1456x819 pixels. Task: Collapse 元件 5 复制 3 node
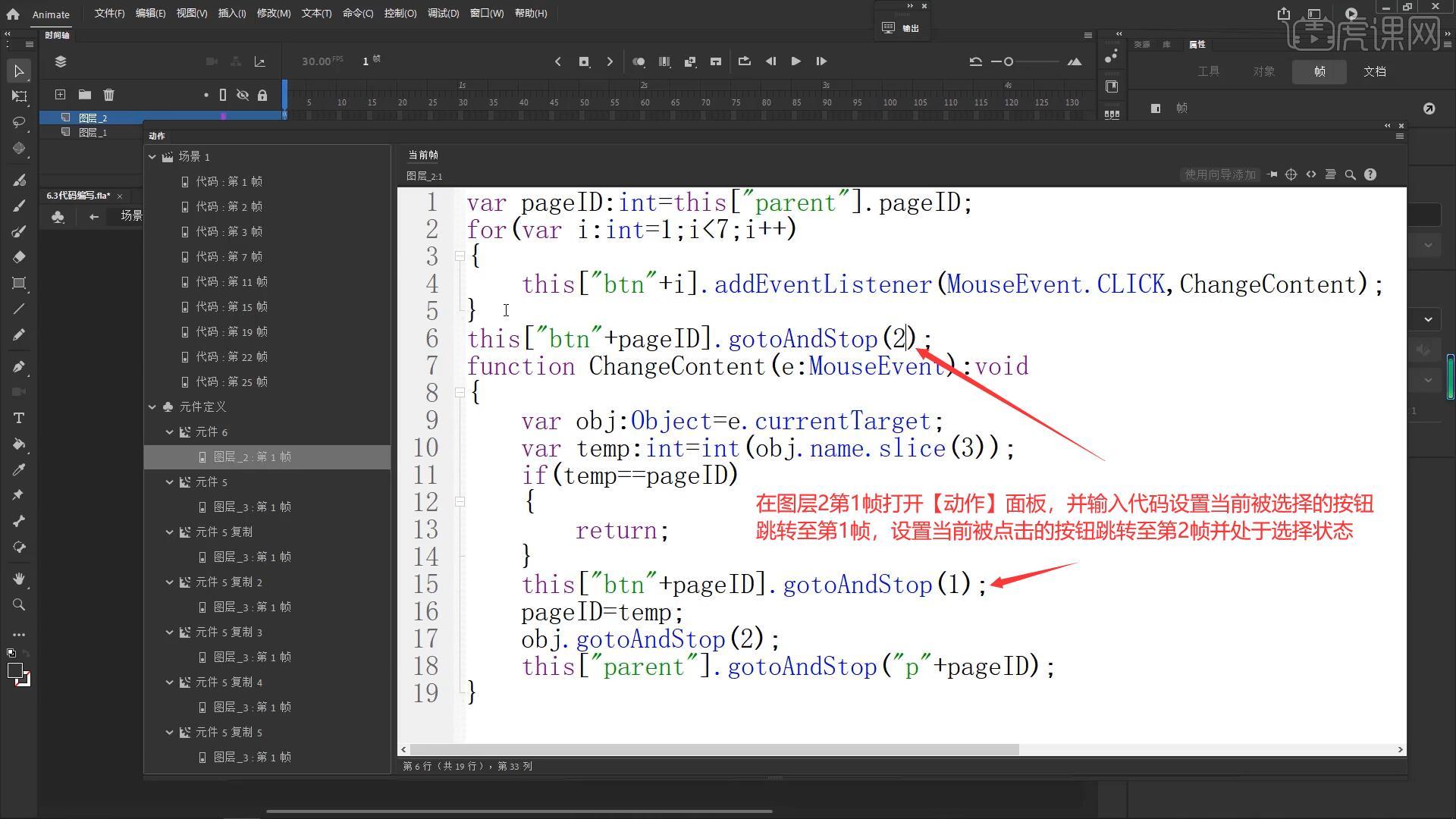170,632
